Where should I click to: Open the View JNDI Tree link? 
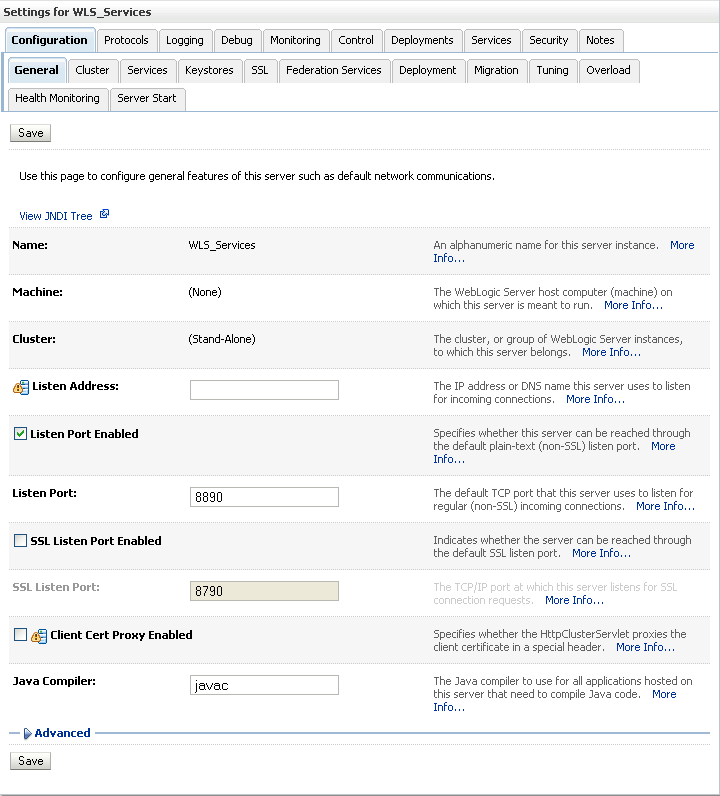pyautogui.click(x=56, y=216)
